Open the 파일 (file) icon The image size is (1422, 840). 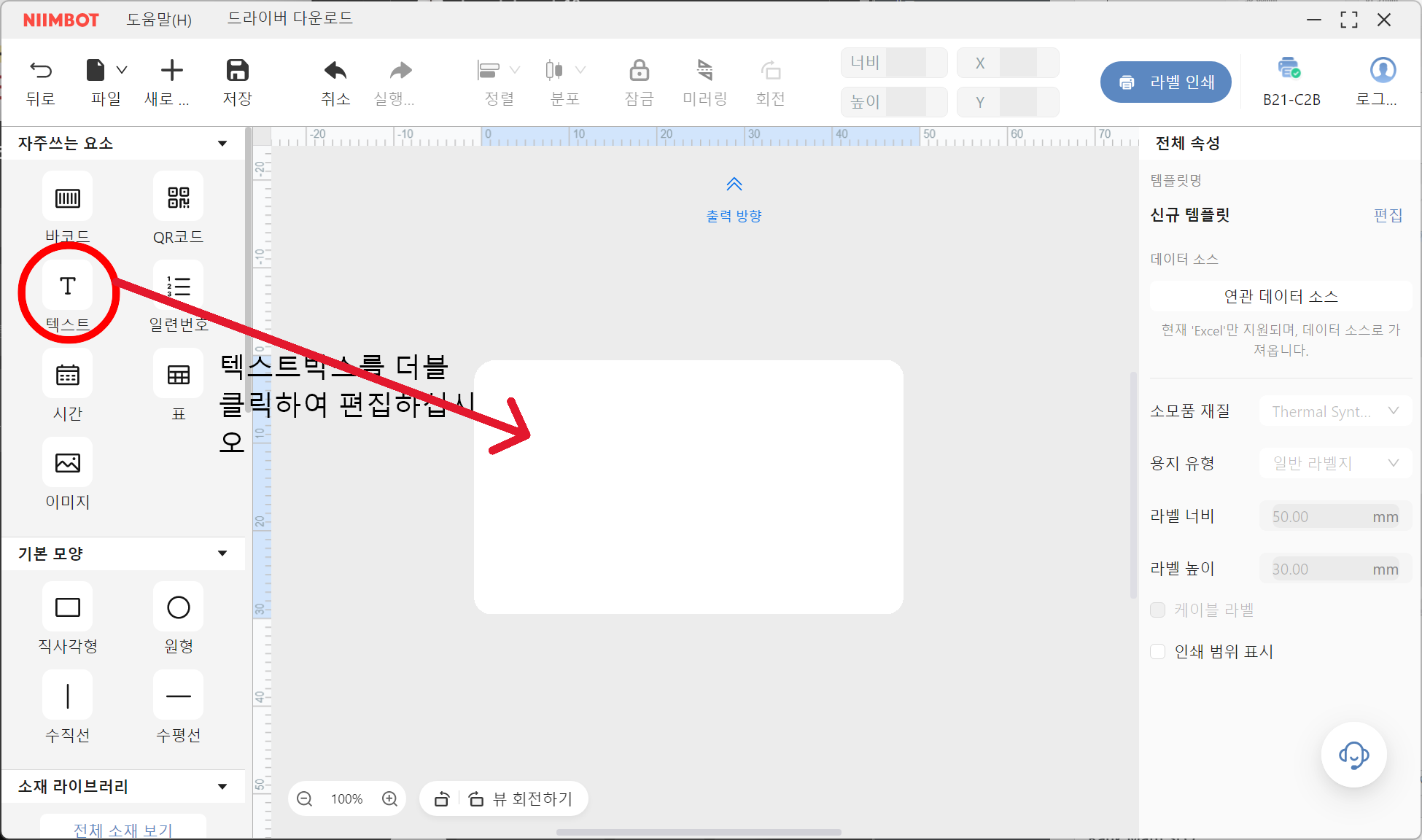tap(96, 71)
